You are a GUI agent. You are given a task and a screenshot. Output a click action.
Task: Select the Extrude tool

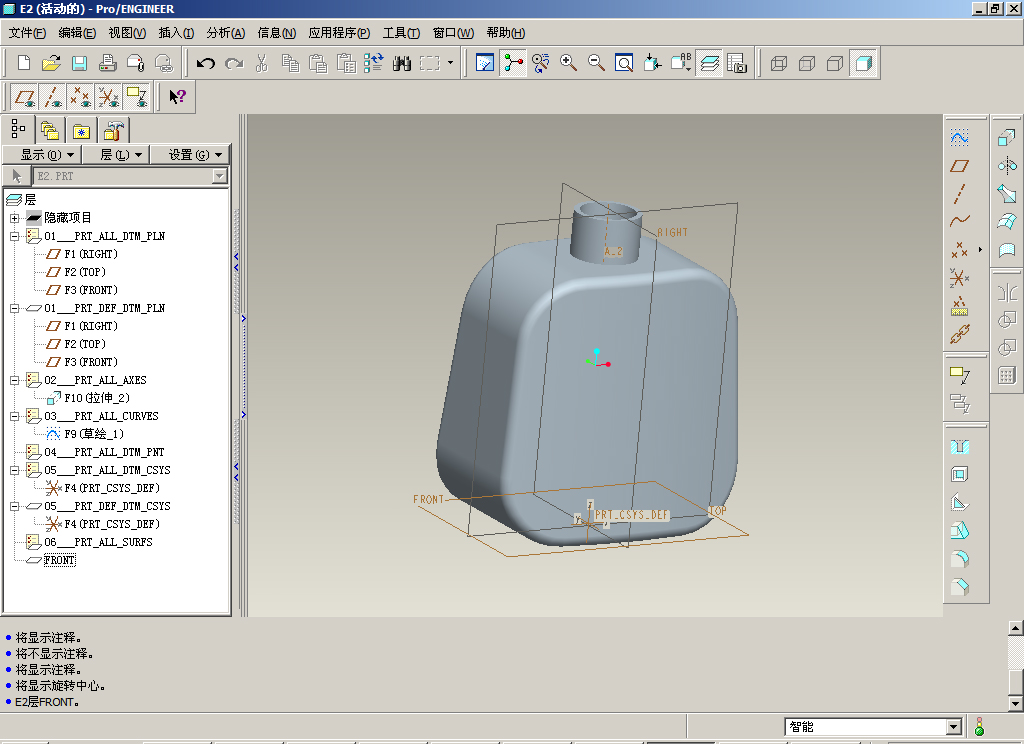1006,137
